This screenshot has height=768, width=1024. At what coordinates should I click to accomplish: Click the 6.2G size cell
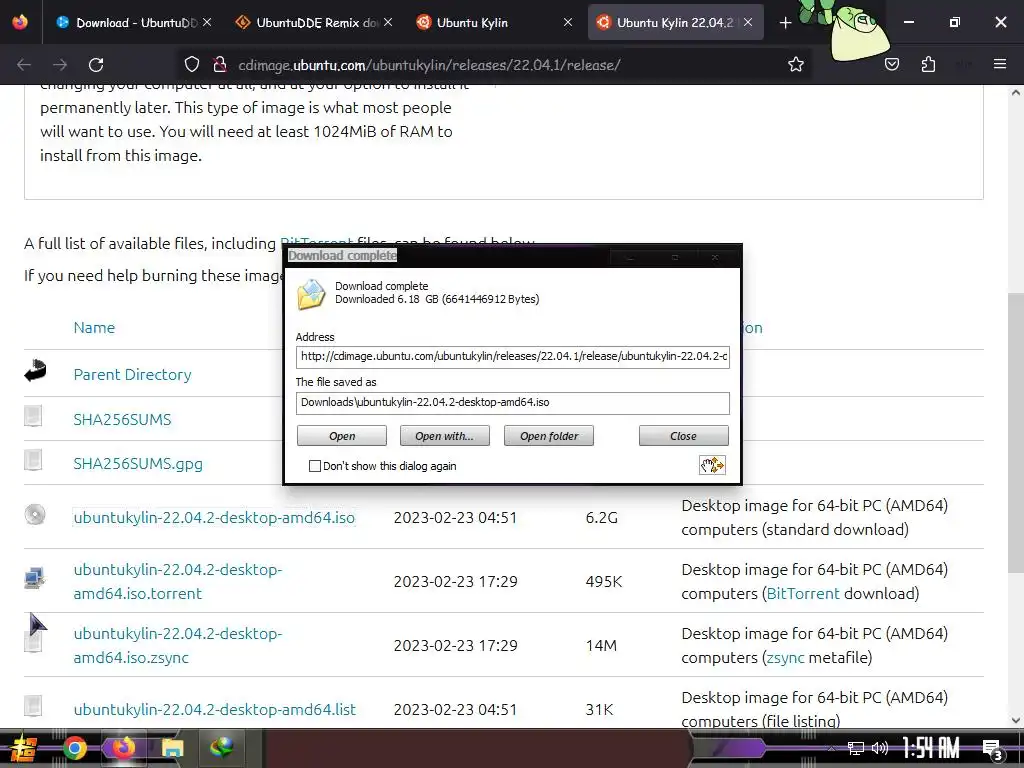601,517
